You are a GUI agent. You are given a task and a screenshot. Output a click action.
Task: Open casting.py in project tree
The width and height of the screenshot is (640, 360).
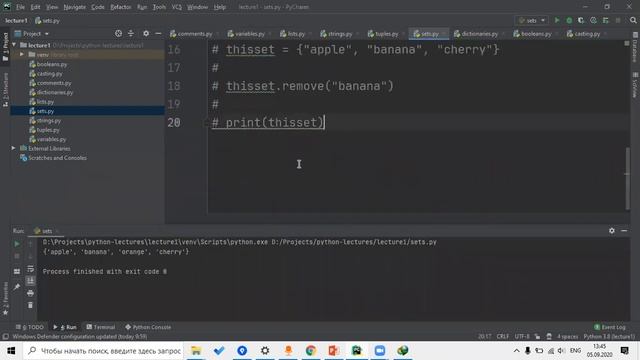tap(45, 73)
